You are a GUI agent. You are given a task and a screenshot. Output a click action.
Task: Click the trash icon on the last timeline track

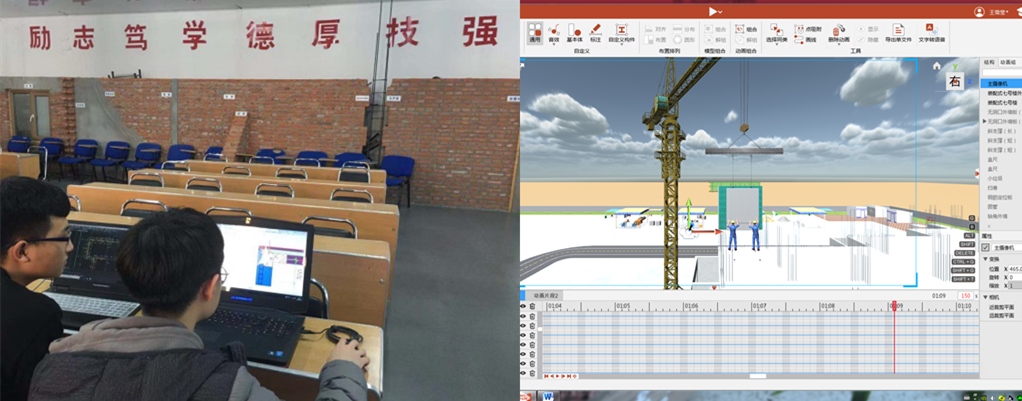click(532, 372)
